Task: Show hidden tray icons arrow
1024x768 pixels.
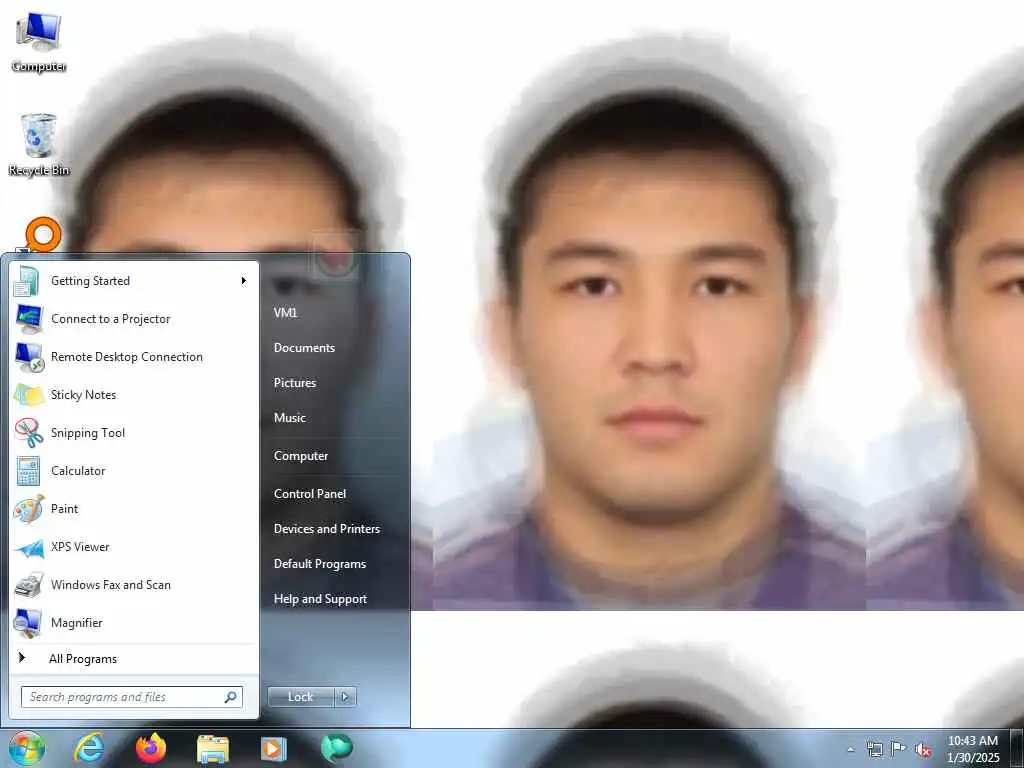Action: point(850,749)
